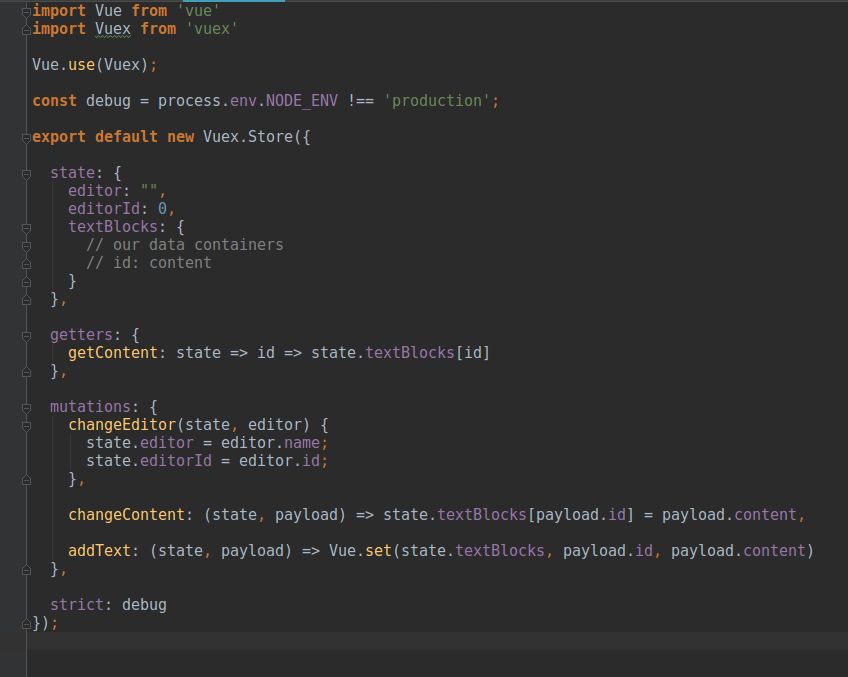
Task: Click fold-end marker closing the changeEditor function
Action: (26, 480)
